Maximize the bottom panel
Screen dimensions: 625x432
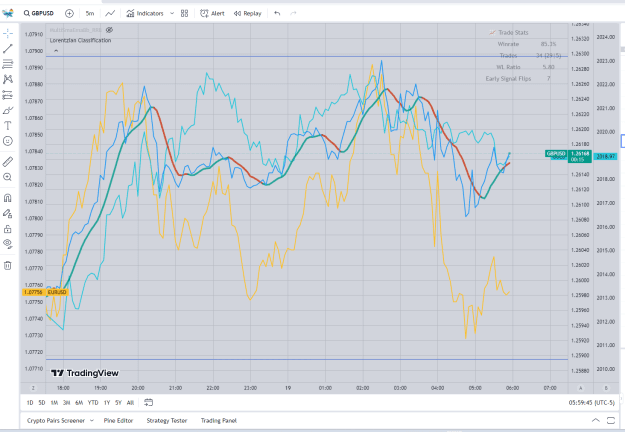tap(611, 420)
